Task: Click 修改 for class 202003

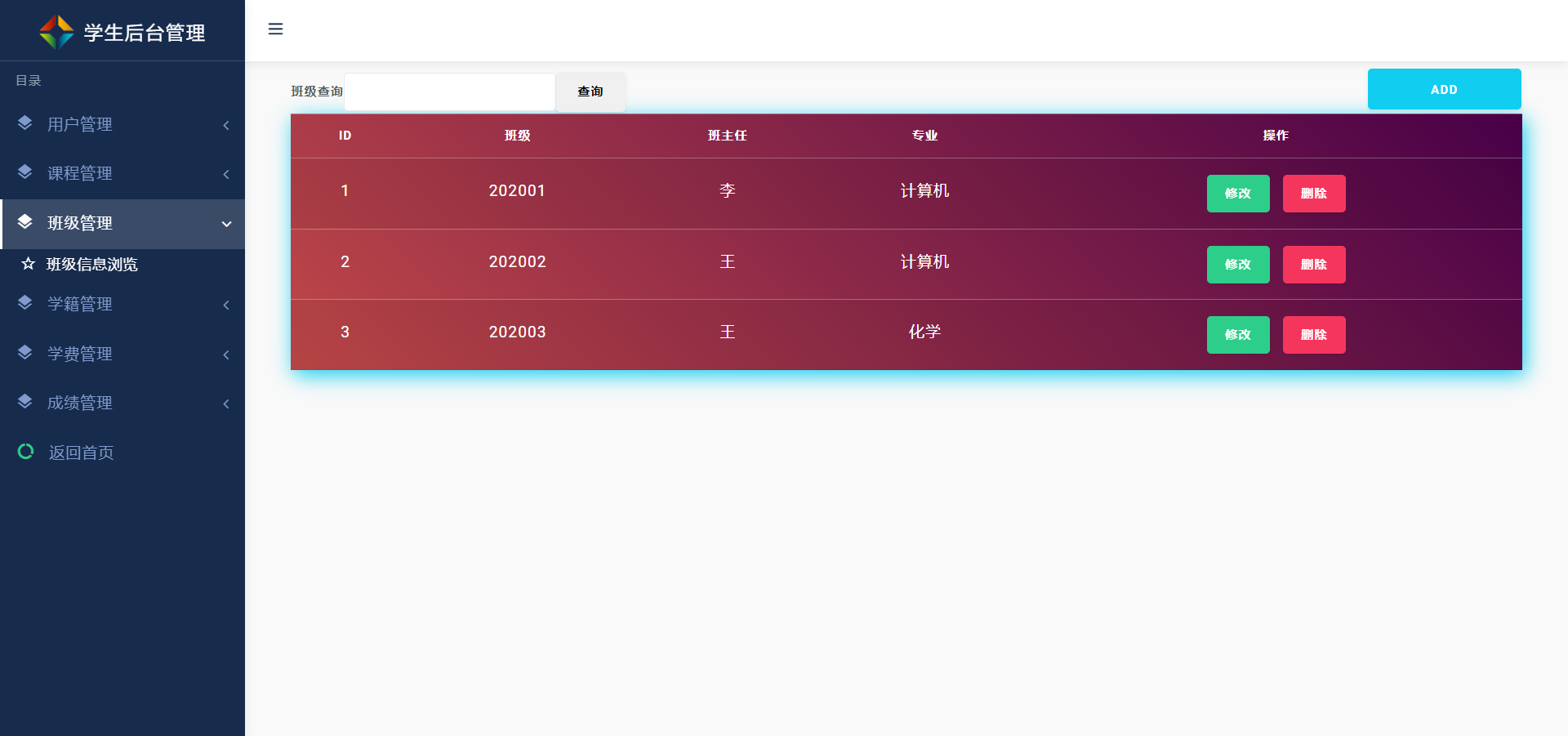Action: (x=1238, y=335)
